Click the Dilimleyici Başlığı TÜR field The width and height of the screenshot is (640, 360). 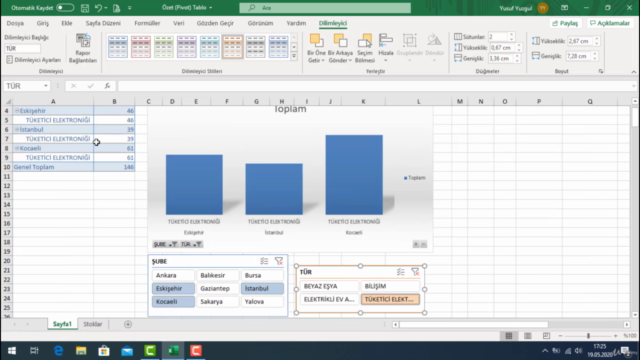22,48
